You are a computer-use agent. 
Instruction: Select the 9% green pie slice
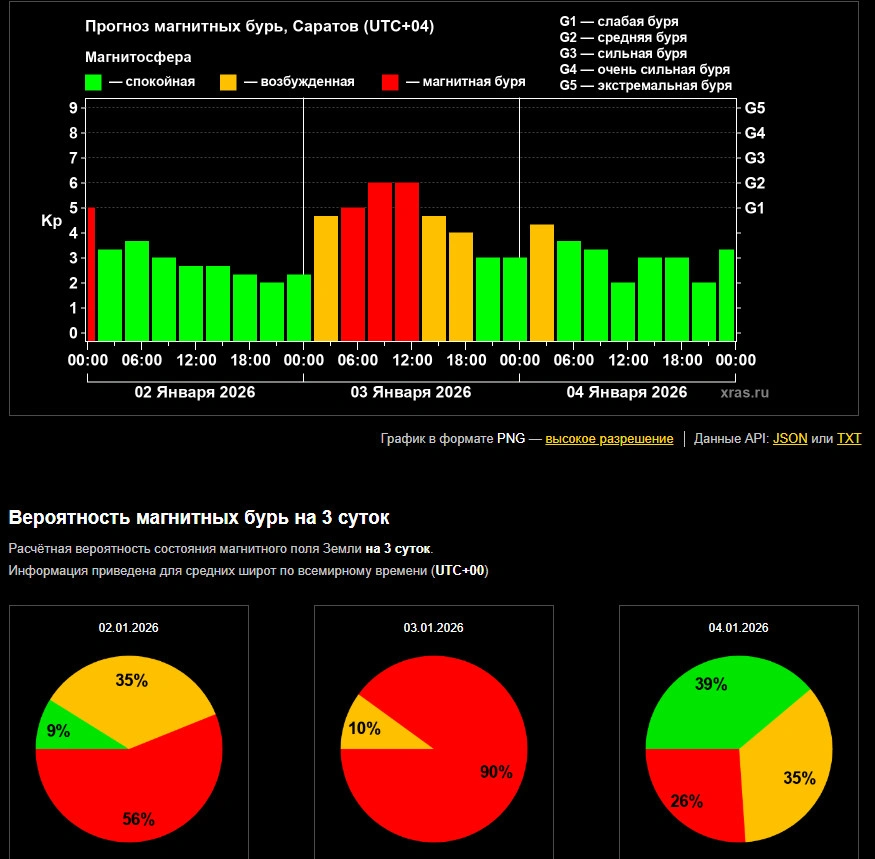tap(55, 733)
